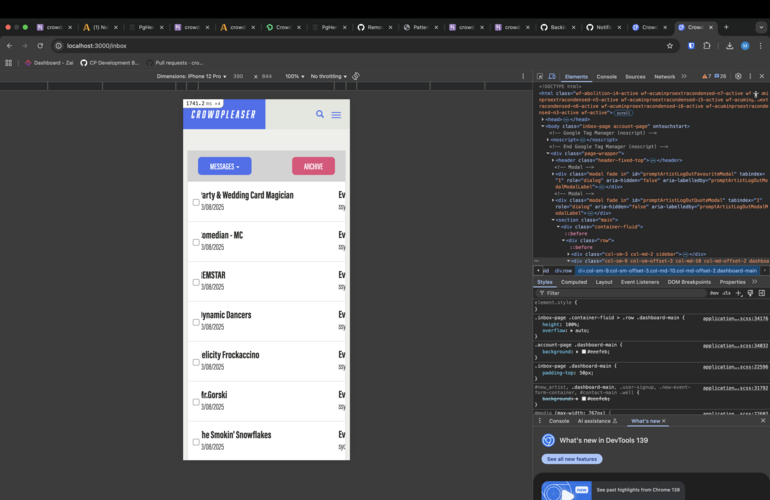
Task: Expand the No throttling dropdown
Action: tap(328, 76)
